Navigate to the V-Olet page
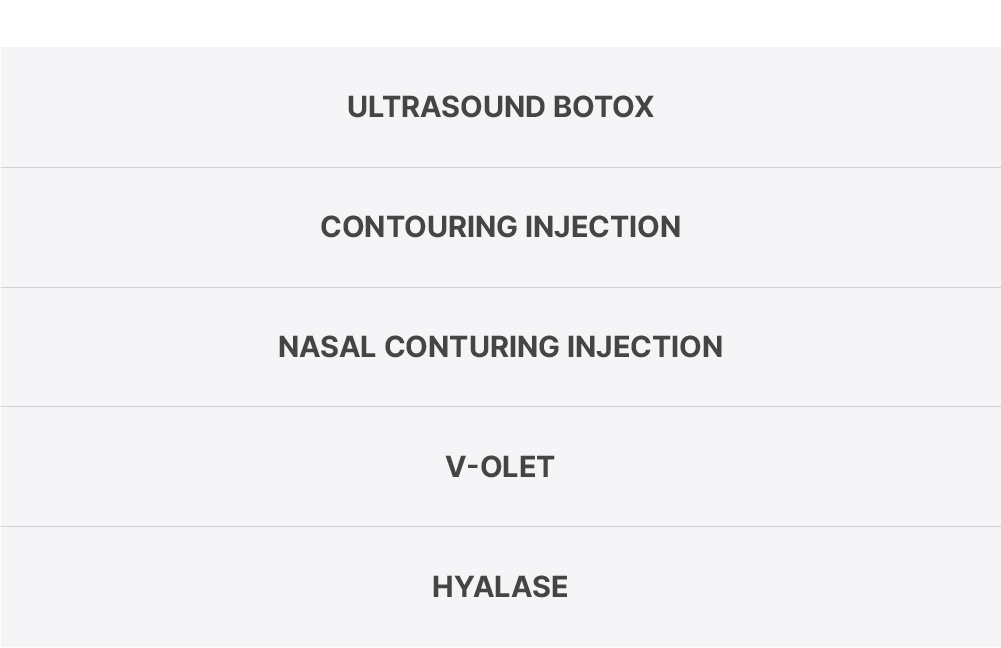The image size is (1001, 648). click(x=500, y=467)
